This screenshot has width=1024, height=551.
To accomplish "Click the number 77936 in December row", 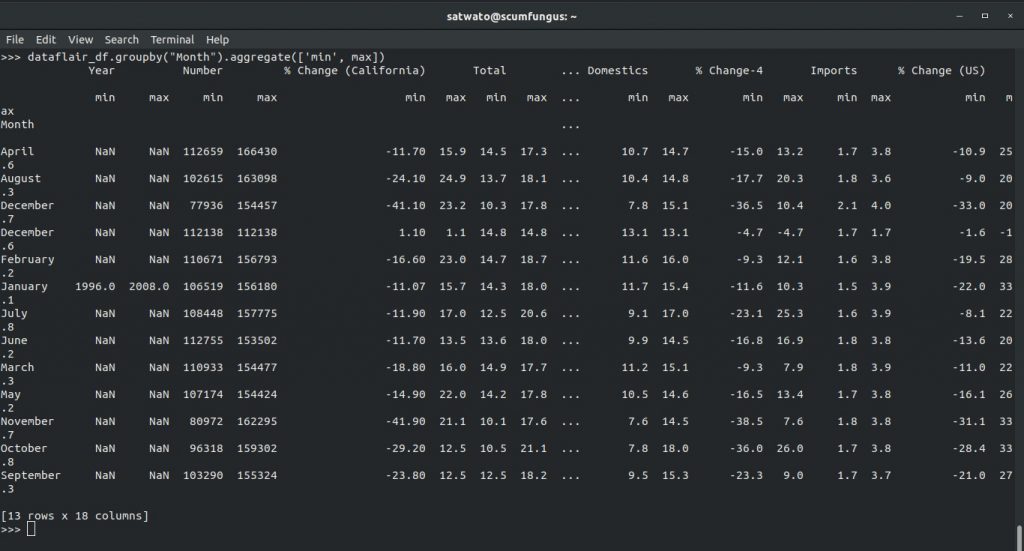I will point(206,205).
